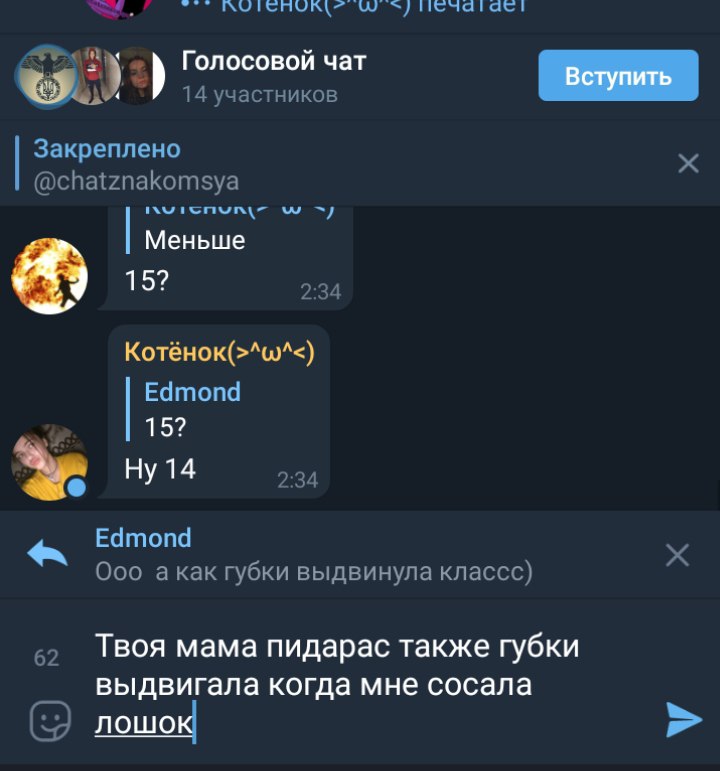Join voice chat with Вступить button
720x771 pixels.
(x=618, y=76)
